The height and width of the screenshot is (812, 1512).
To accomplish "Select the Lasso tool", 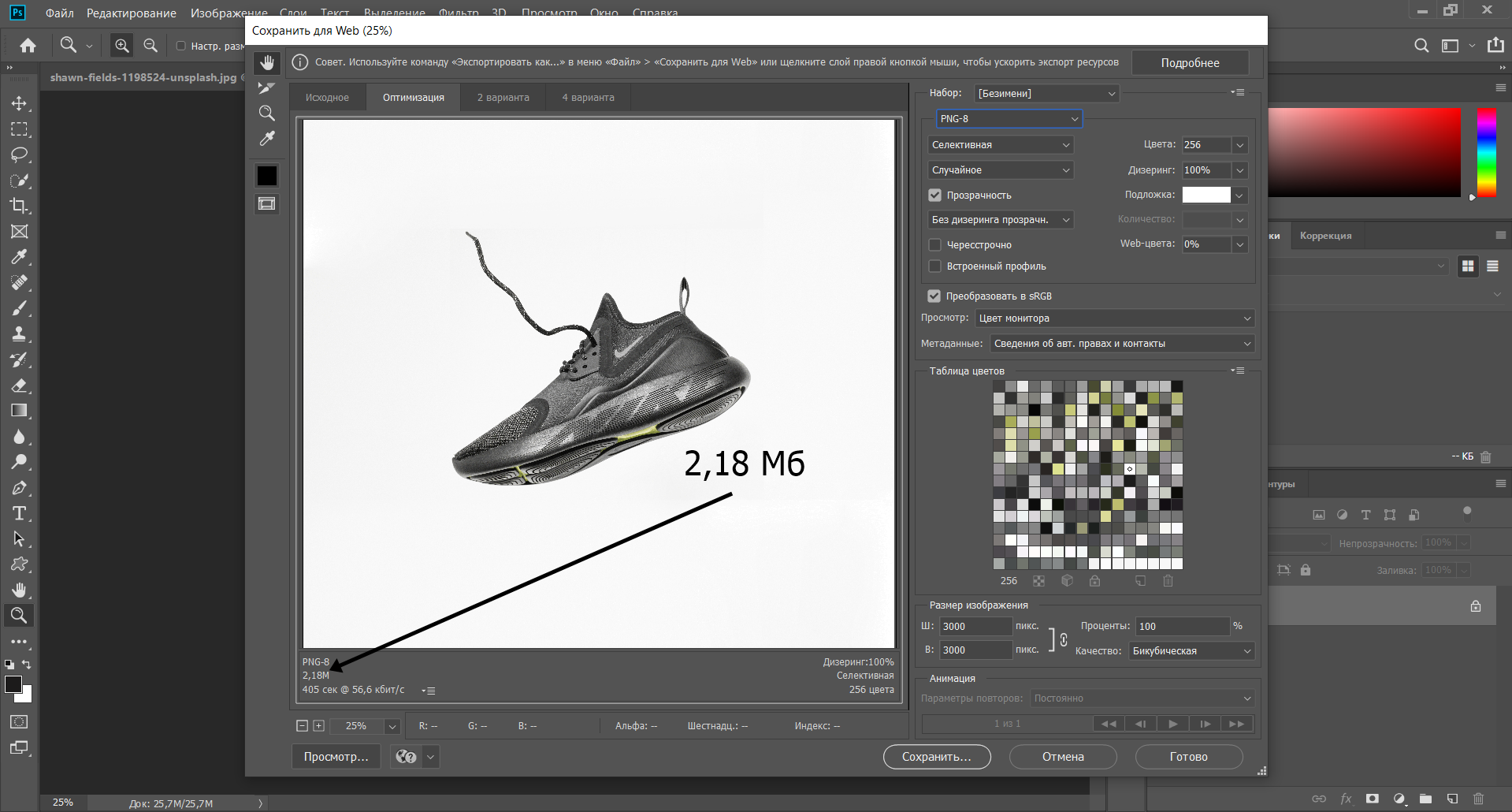I will [20, 155].
